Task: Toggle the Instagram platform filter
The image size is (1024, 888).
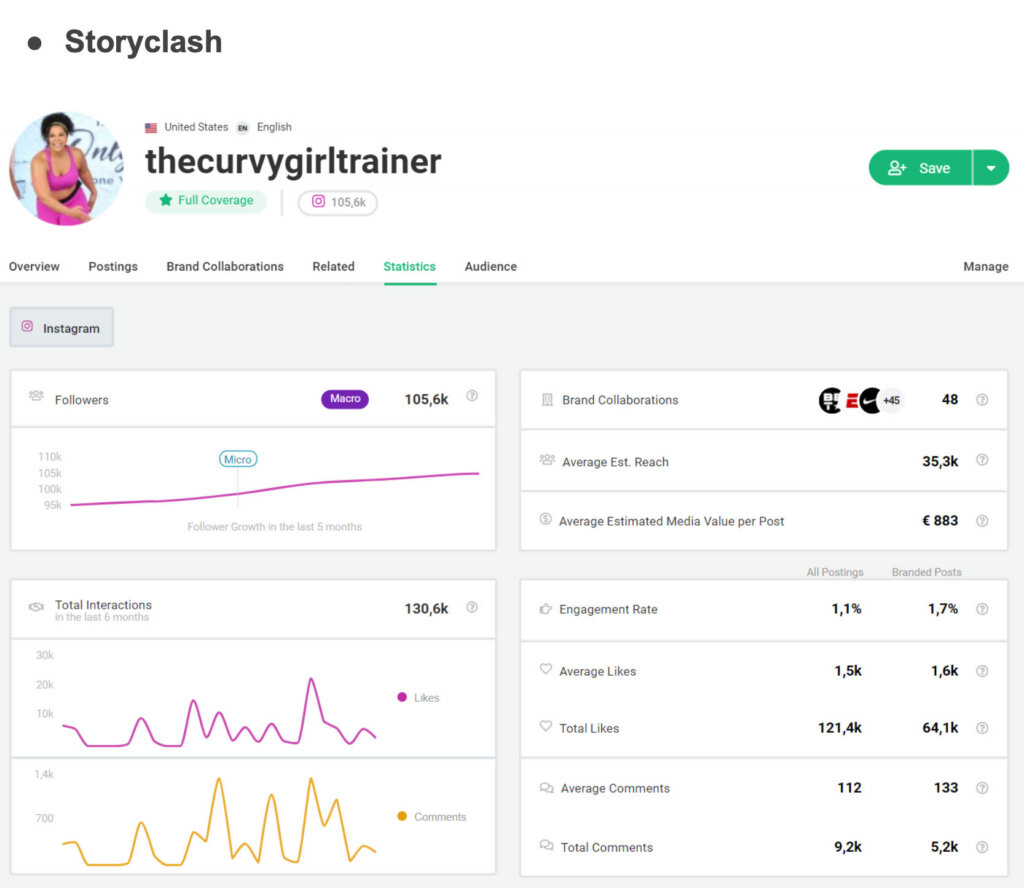Action: (x=61, y=327)
